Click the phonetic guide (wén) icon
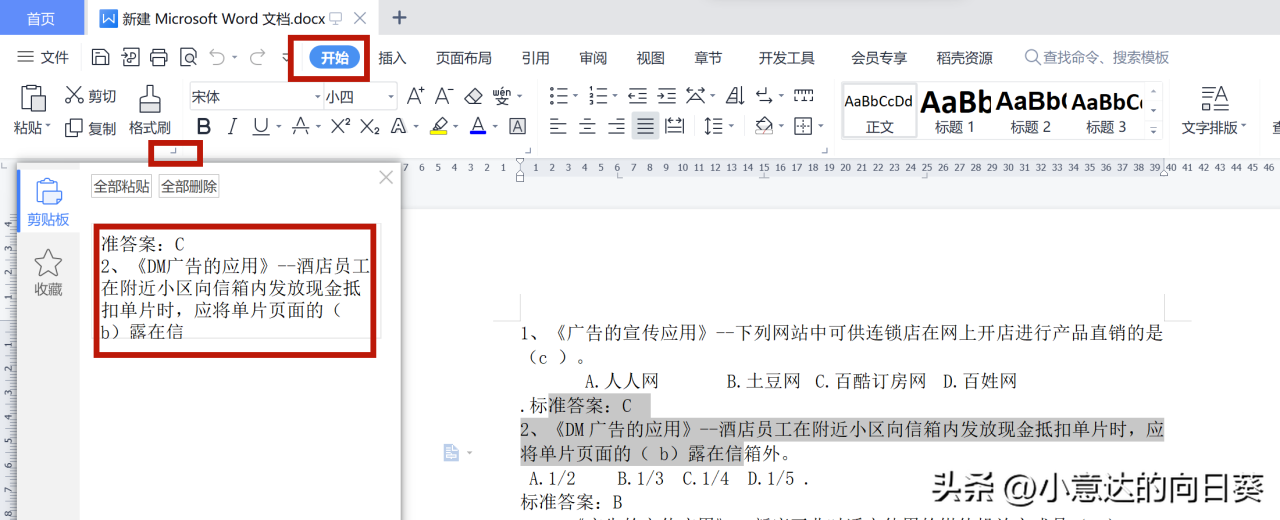 tap(503, 96)
